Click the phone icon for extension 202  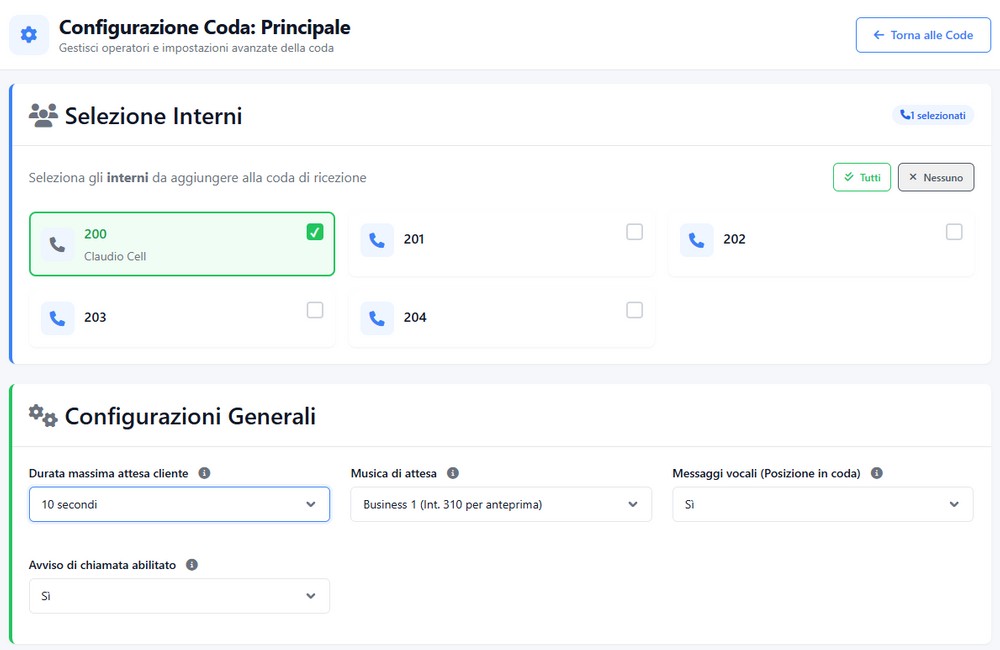697,240
